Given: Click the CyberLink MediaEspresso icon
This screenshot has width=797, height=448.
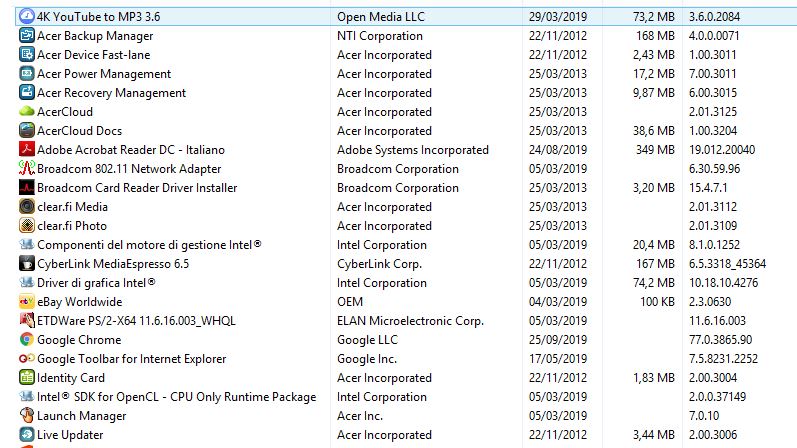Looking at the screenshot, I should (26, 263).
